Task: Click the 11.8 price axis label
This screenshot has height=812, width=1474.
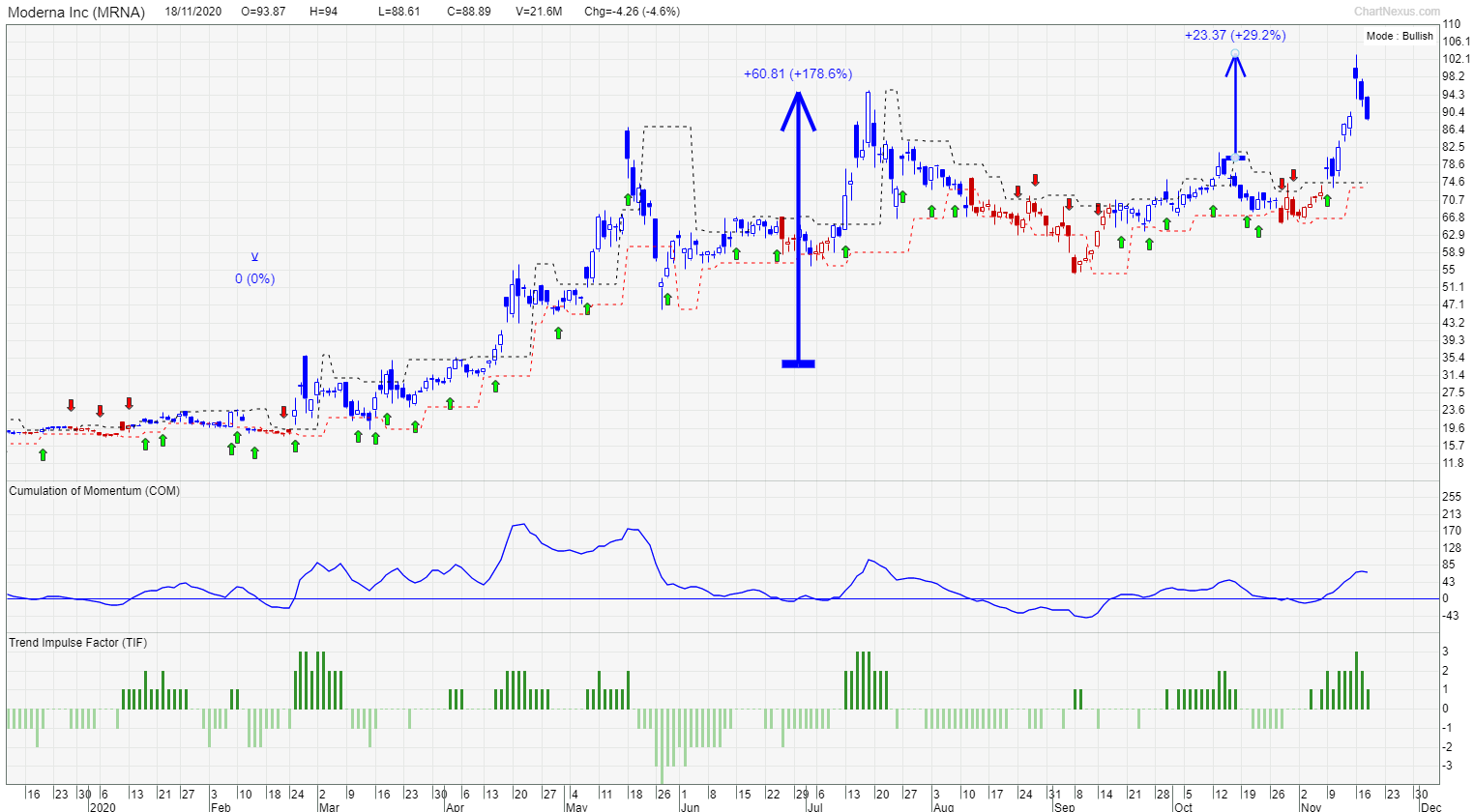Action: point(1454,463)
